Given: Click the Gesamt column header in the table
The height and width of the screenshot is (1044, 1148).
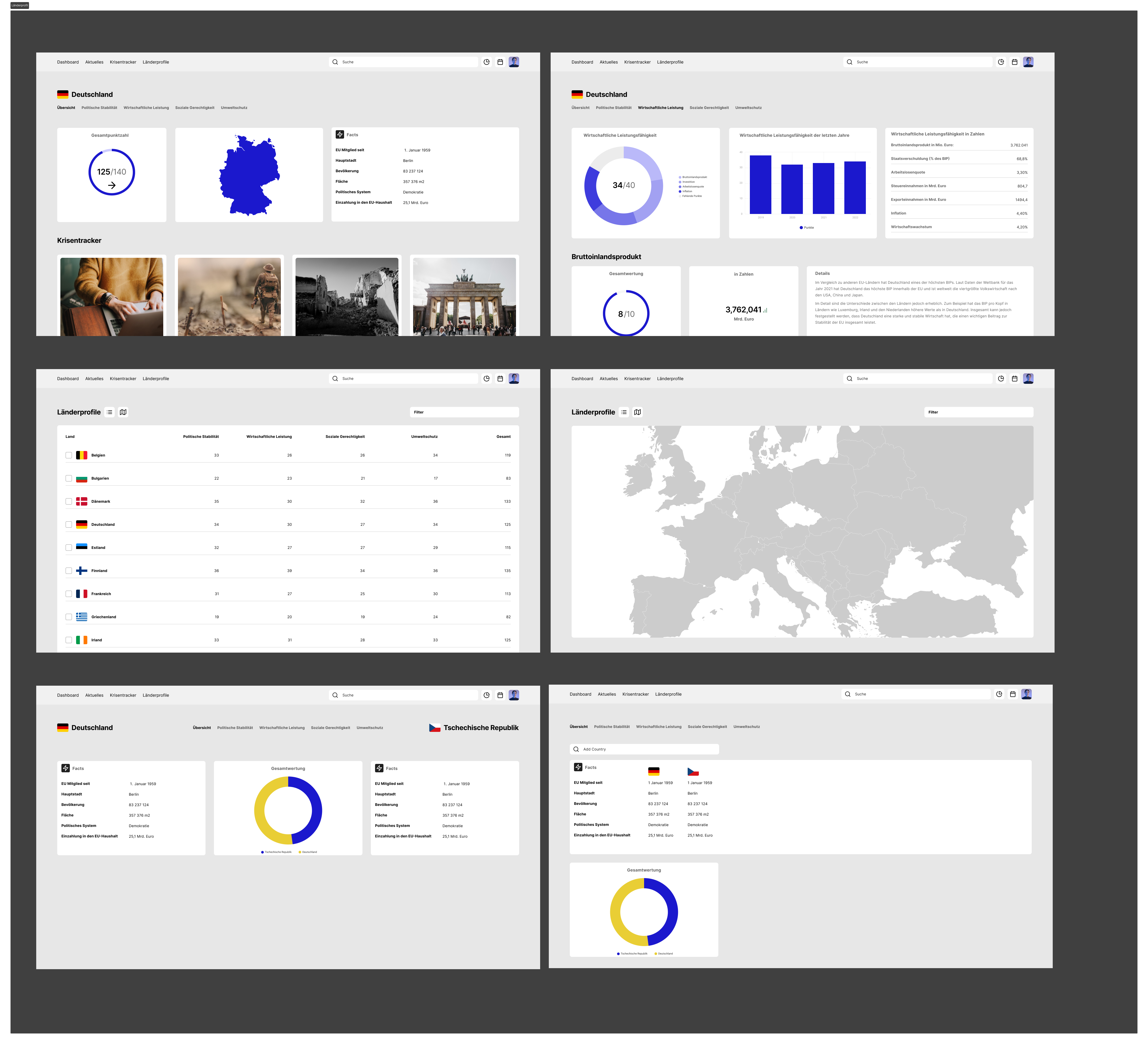Looking at the screenshot, I should (x=503, y=436).
